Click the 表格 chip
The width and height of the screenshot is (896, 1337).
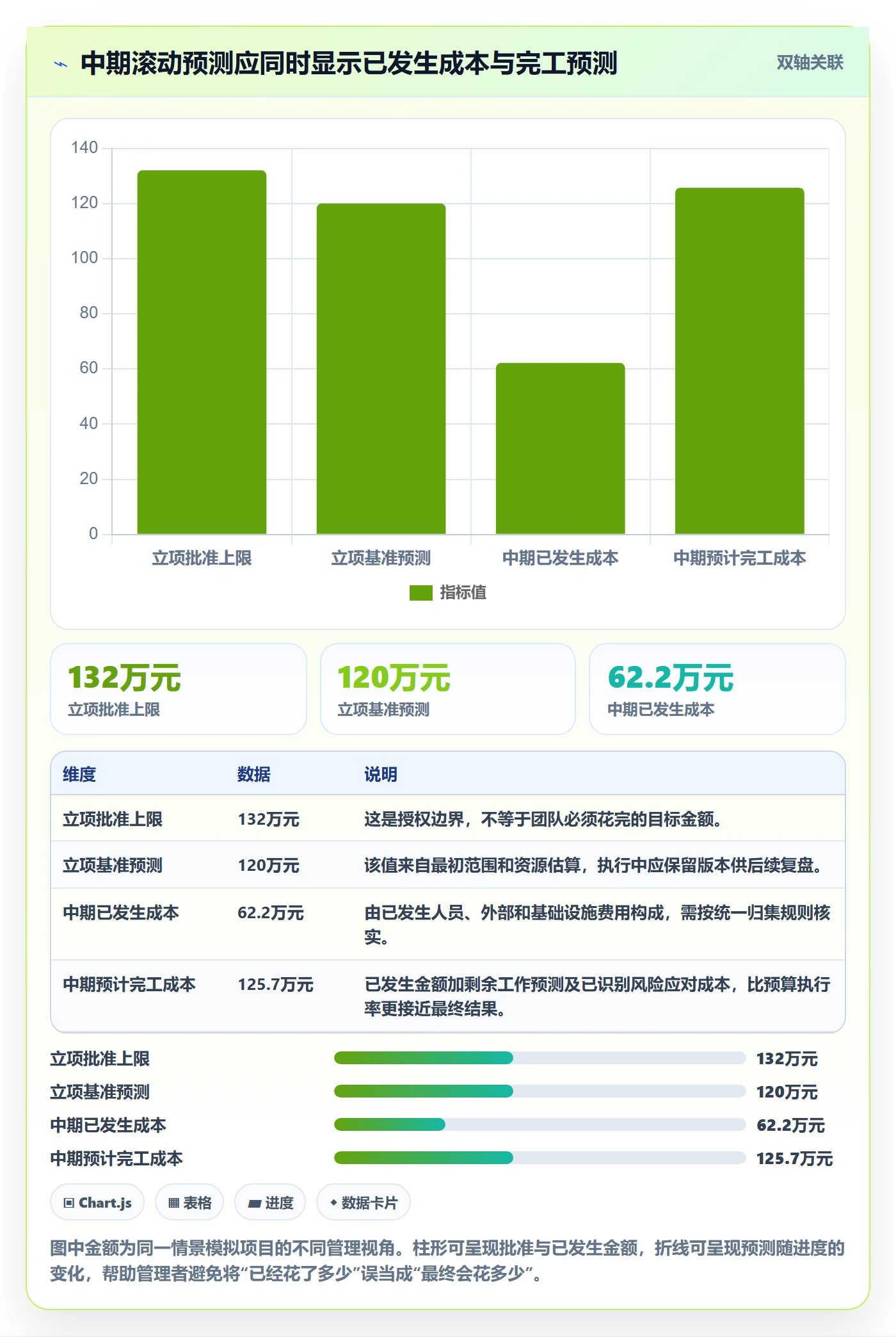pyautogui.click(x=189, y=1203)
